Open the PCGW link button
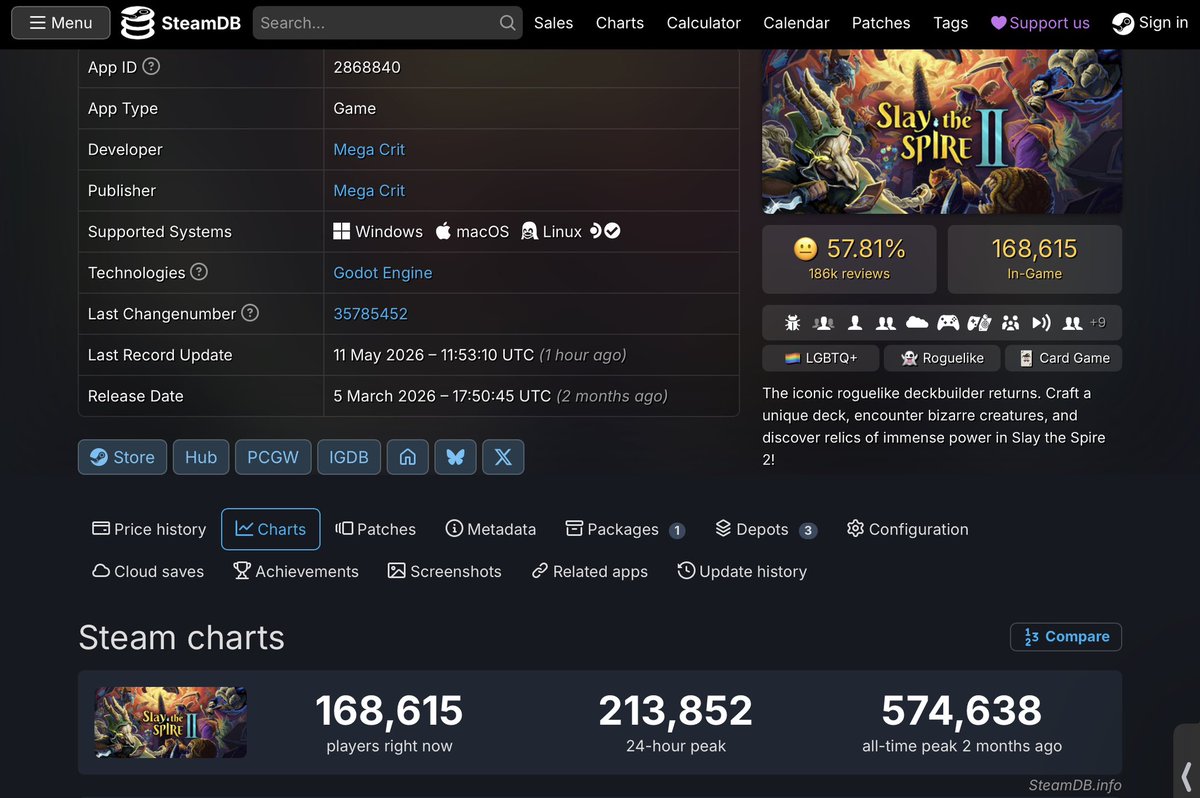Image resolution: width=1200 pixels, height=798 pixels. pyautogui.click(x=273, y=457)
